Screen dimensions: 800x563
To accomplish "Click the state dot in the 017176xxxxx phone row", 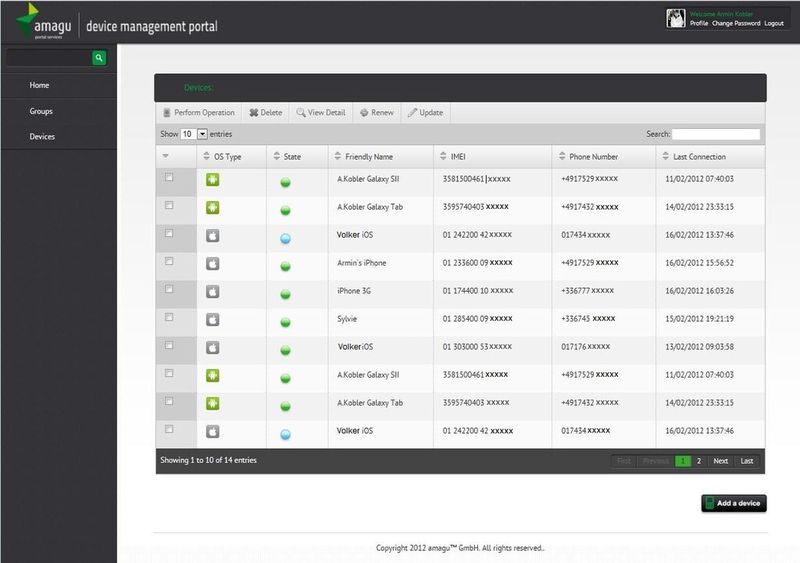I will (x=286, y=350).
